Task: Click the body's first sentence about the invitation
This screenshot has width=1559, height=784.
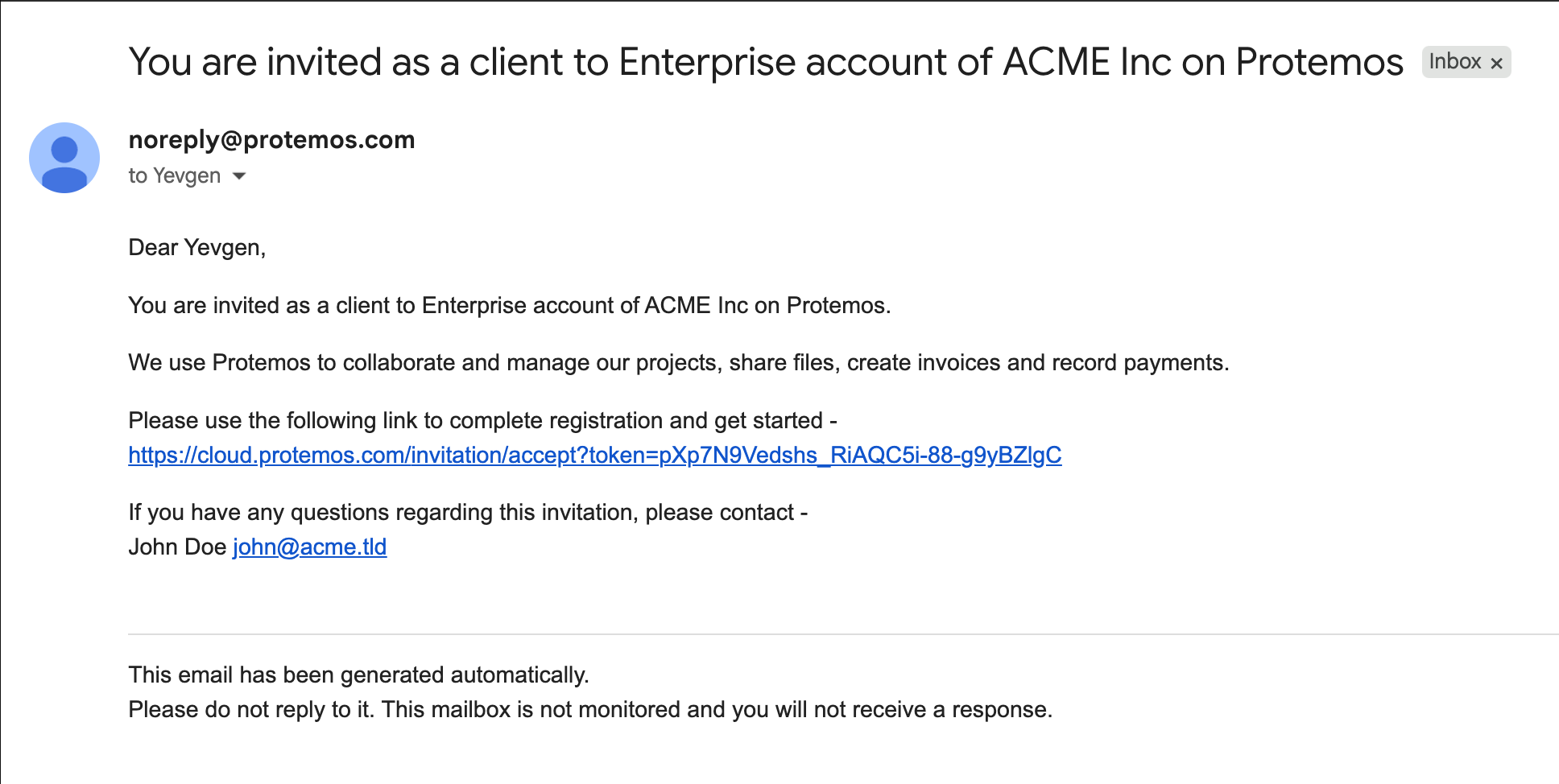Action: [x=509, y=305]
